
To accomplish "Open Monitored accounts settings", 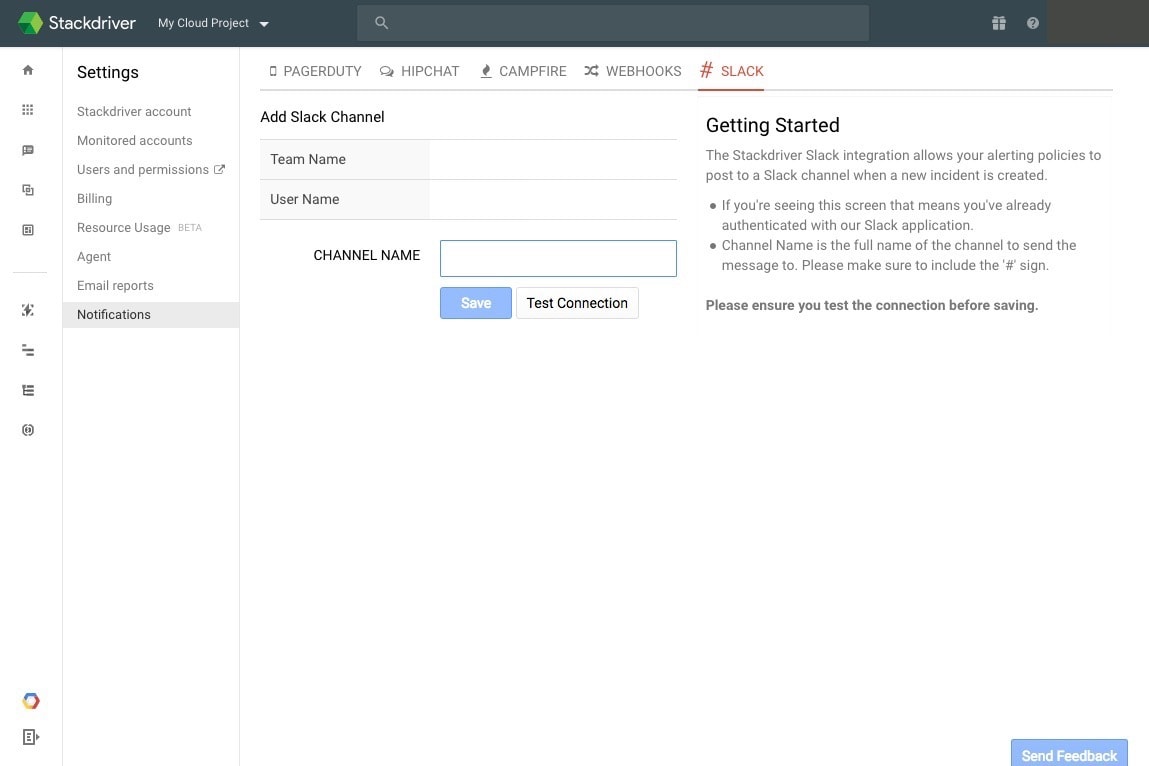I will coord(135,141).
